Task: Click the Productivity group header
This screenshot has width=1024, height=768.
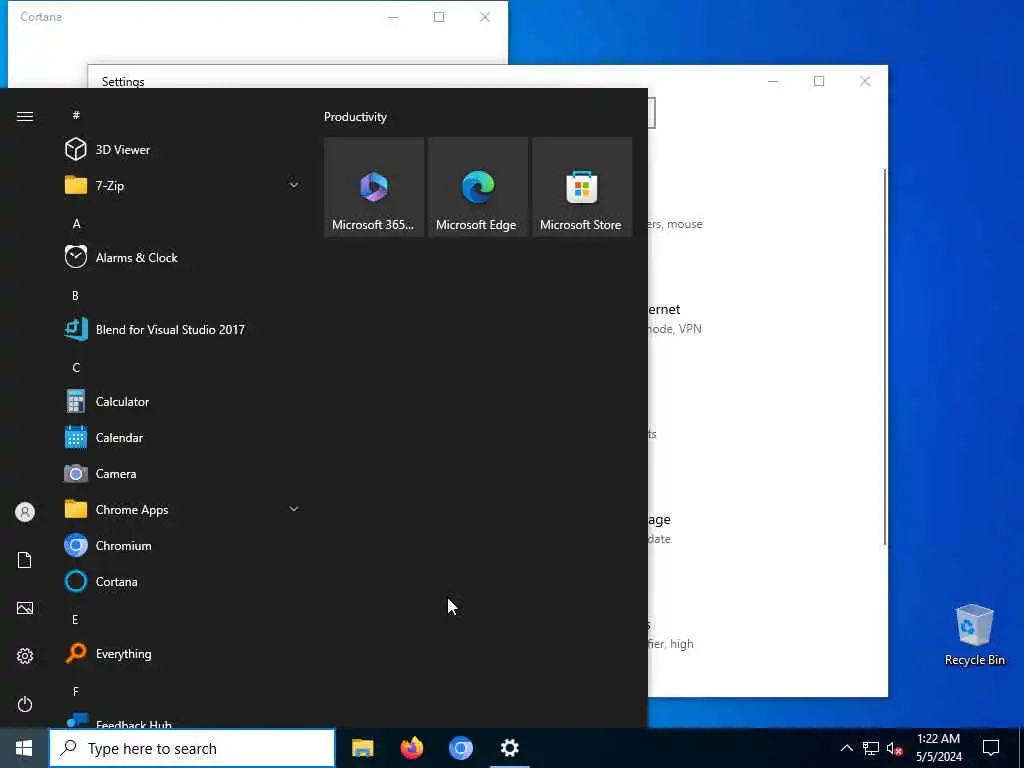Action: pos(355,117)
